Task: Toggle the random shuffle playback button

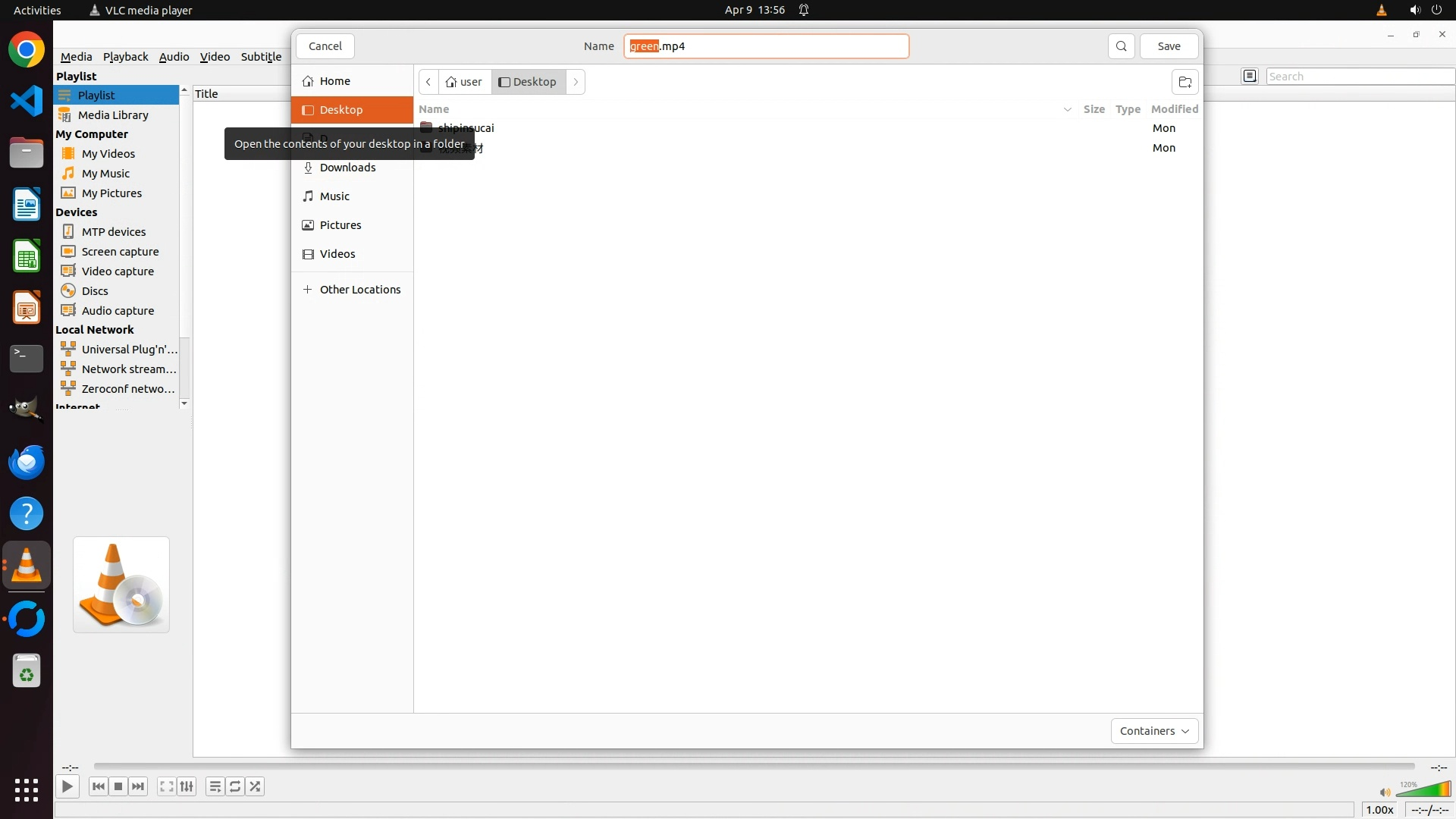Action: coord(256,786)
